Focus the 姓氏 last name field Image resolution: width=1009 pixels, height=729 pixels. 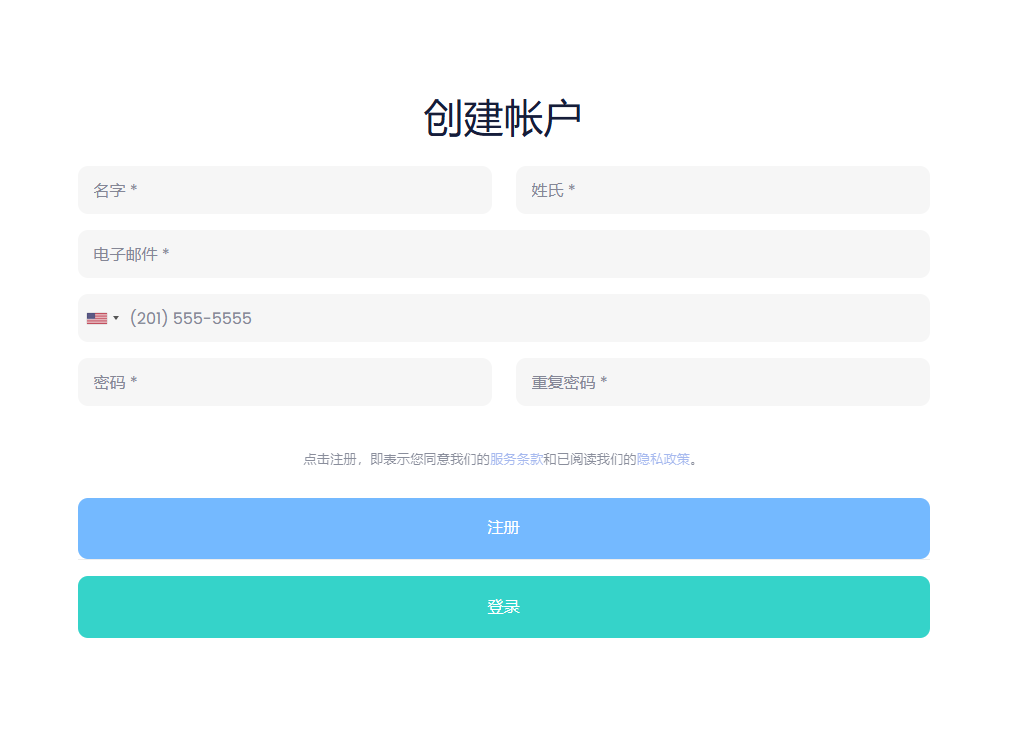tap(722, 190)
